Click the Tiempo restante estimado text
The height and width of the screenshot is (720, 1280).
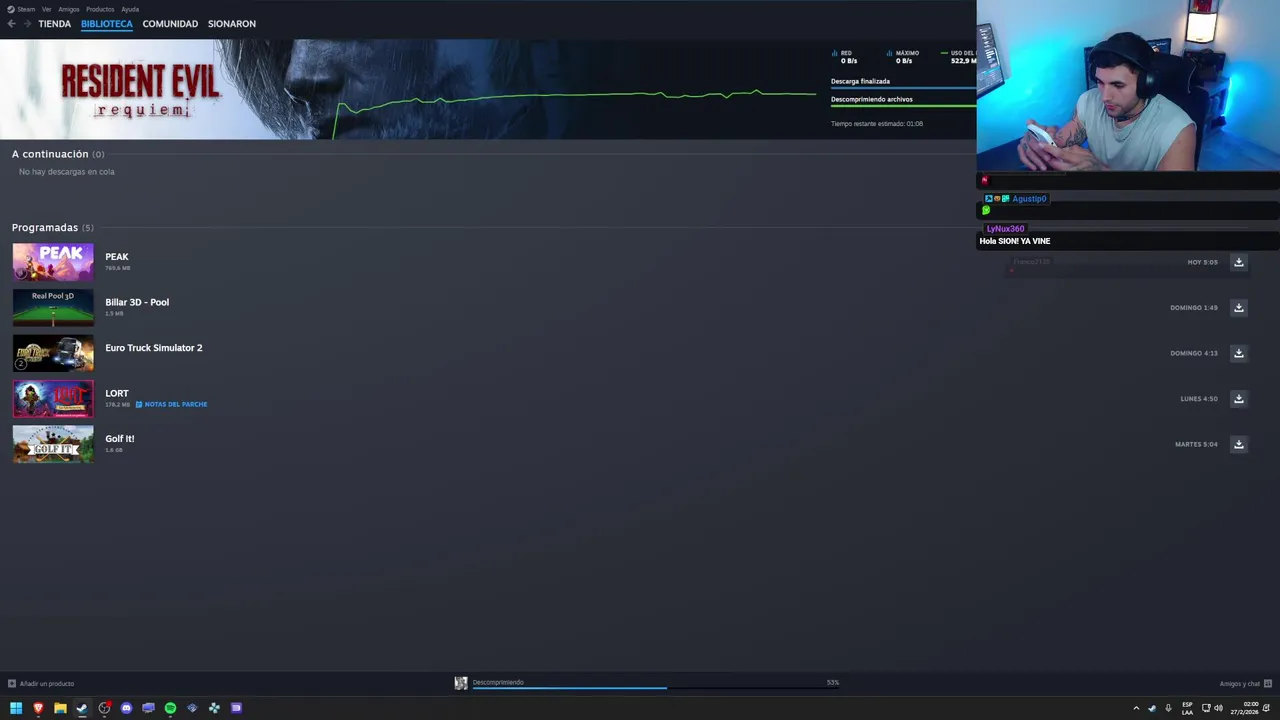(x=877, y=124)
